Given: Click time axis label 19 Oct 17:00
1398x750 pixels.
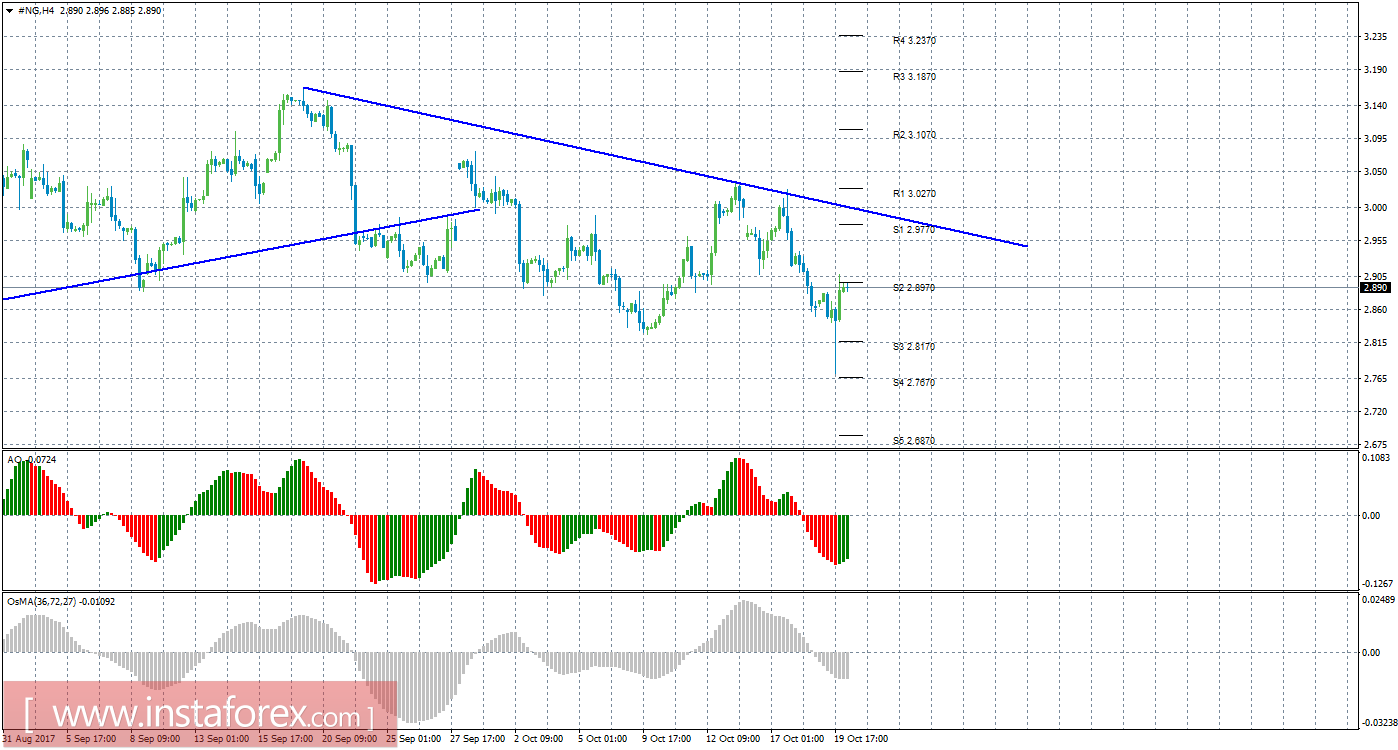Looking at the screenshot, I should click(863, 740).
